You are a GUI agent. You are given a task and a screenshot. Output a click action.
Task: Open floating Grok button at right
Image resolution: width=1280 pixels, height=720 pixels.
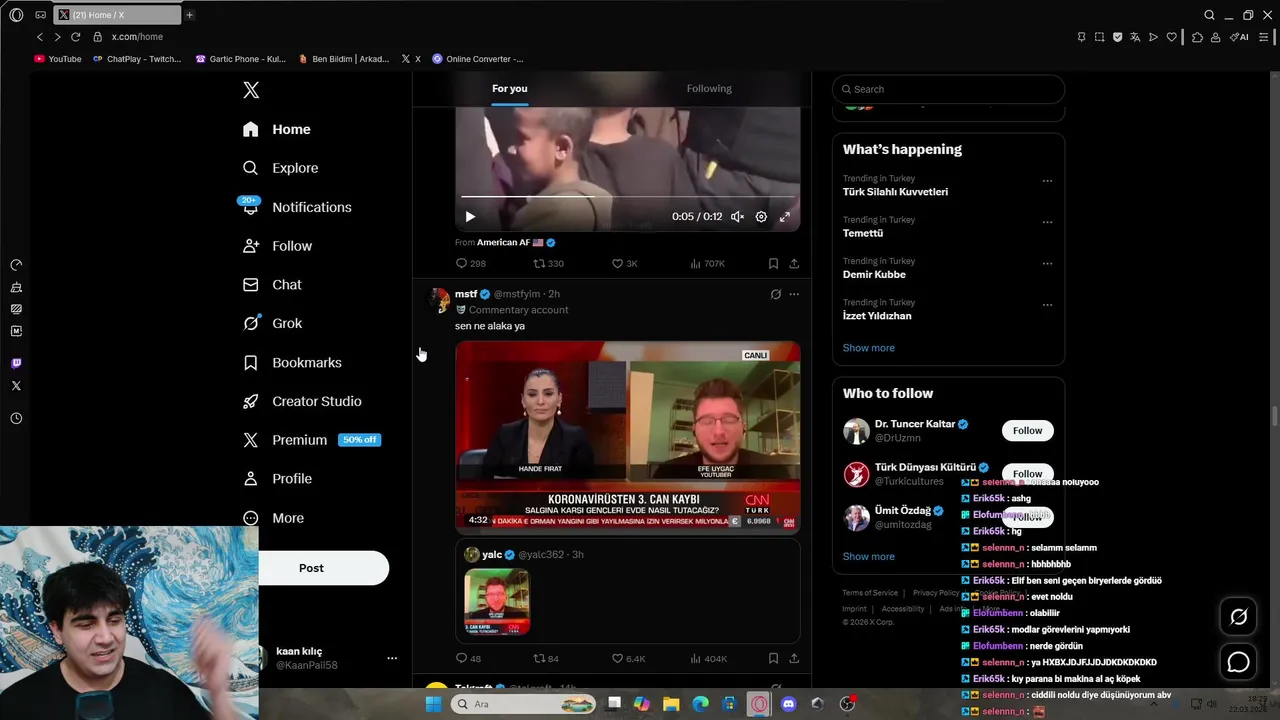tap(1238, 617)
